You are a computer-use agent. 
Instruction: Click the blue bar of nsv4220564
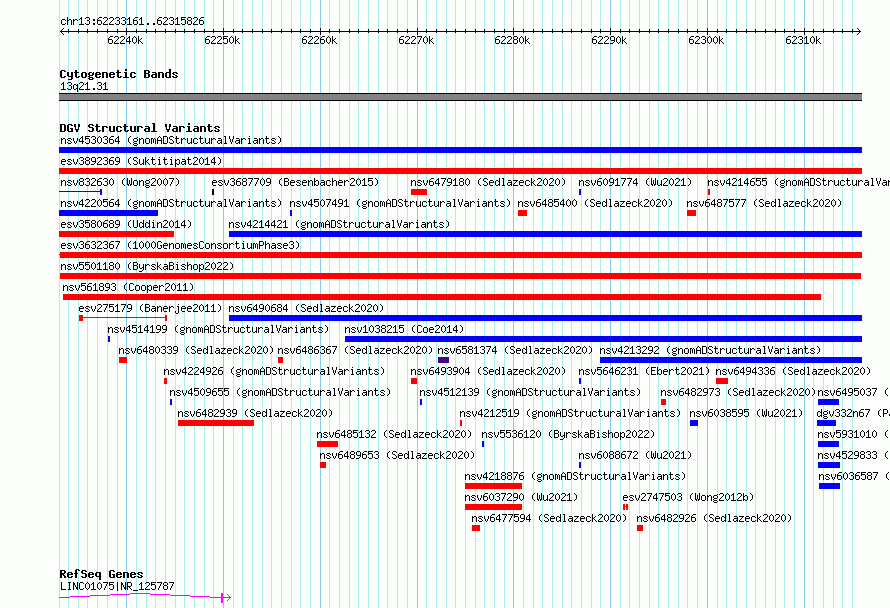coord(108,213)
